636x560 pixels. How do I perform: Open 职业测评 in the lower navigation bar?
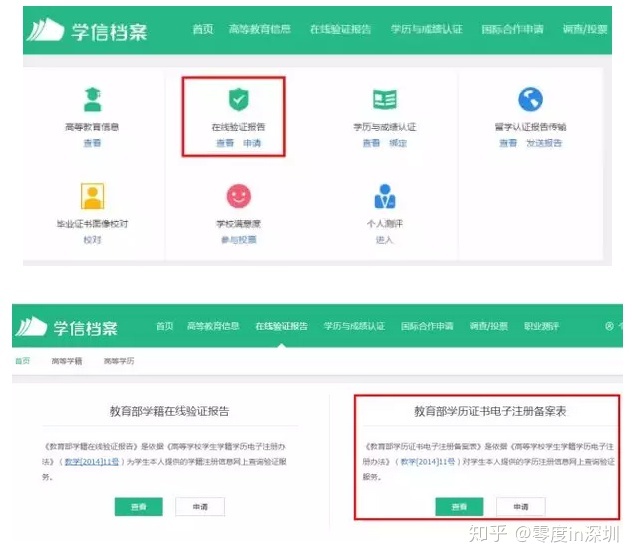(541, 326)
